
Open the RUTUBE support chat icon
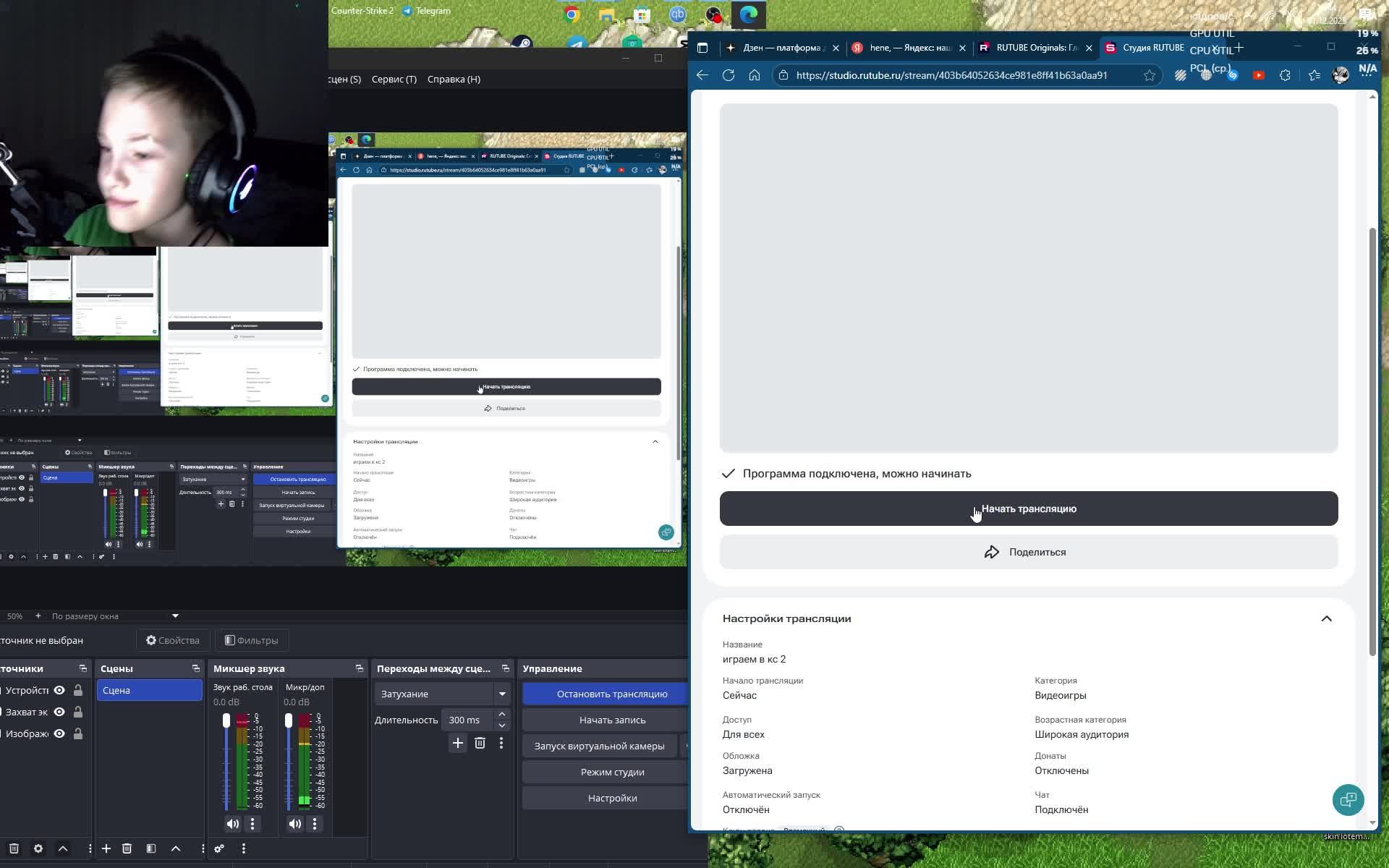click(x=1348, y=799)
